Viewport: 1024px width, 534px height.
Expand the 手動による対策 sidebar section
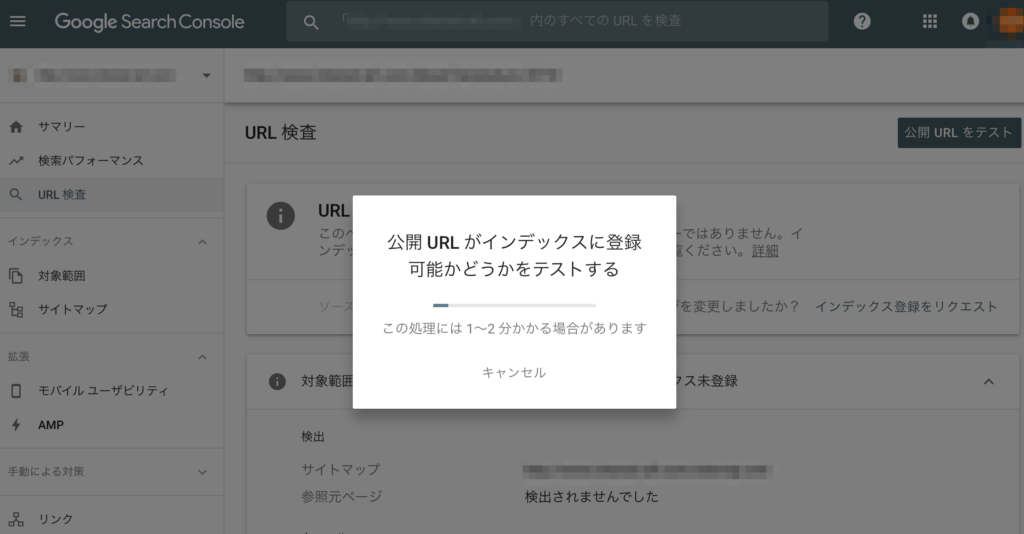(202, 472)
